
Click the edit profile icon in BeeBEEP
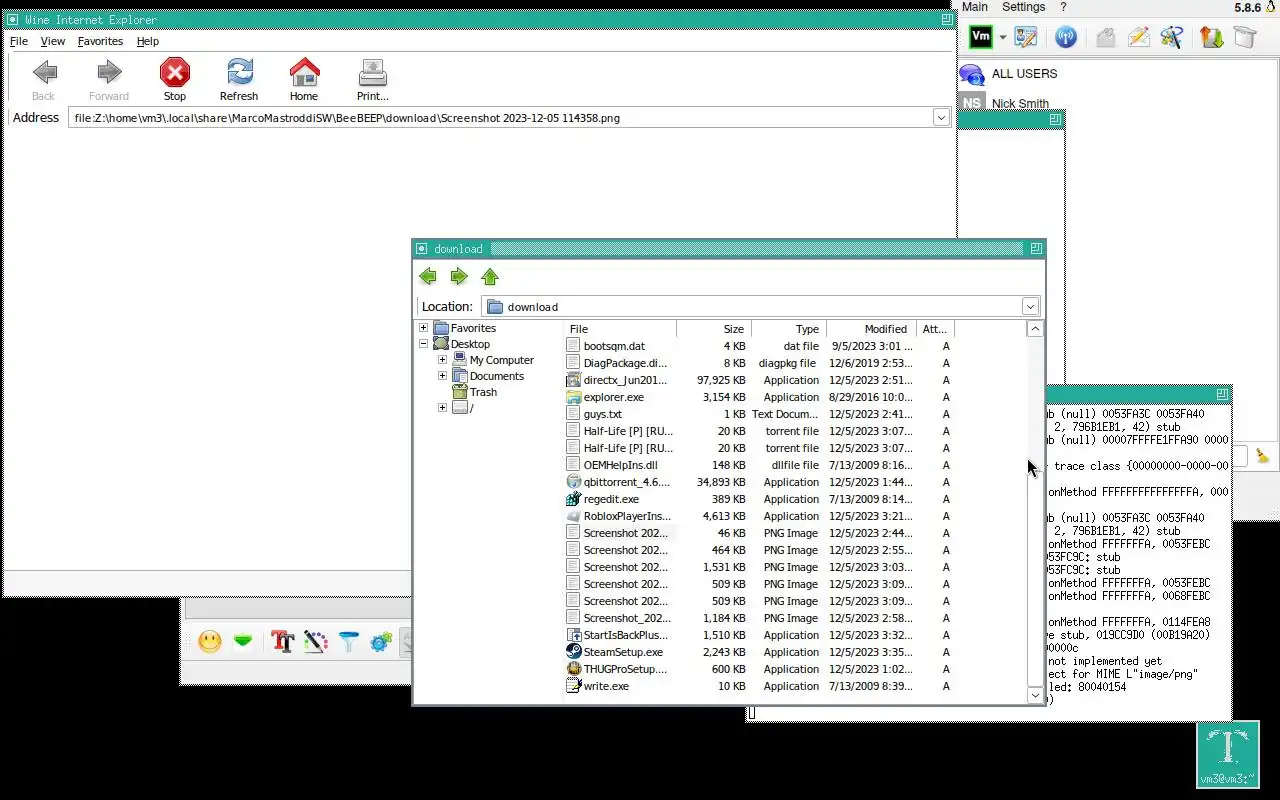coord(1025,37)
